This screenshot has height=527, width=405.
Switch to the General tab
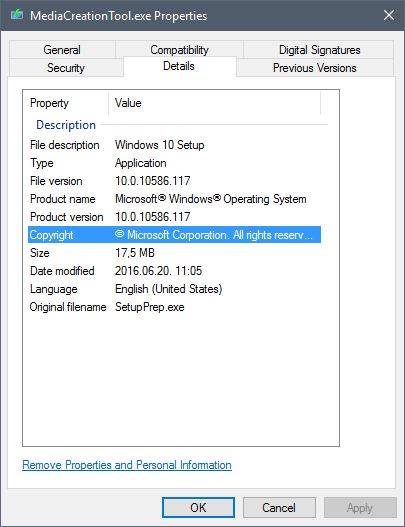tap(62, 50)
